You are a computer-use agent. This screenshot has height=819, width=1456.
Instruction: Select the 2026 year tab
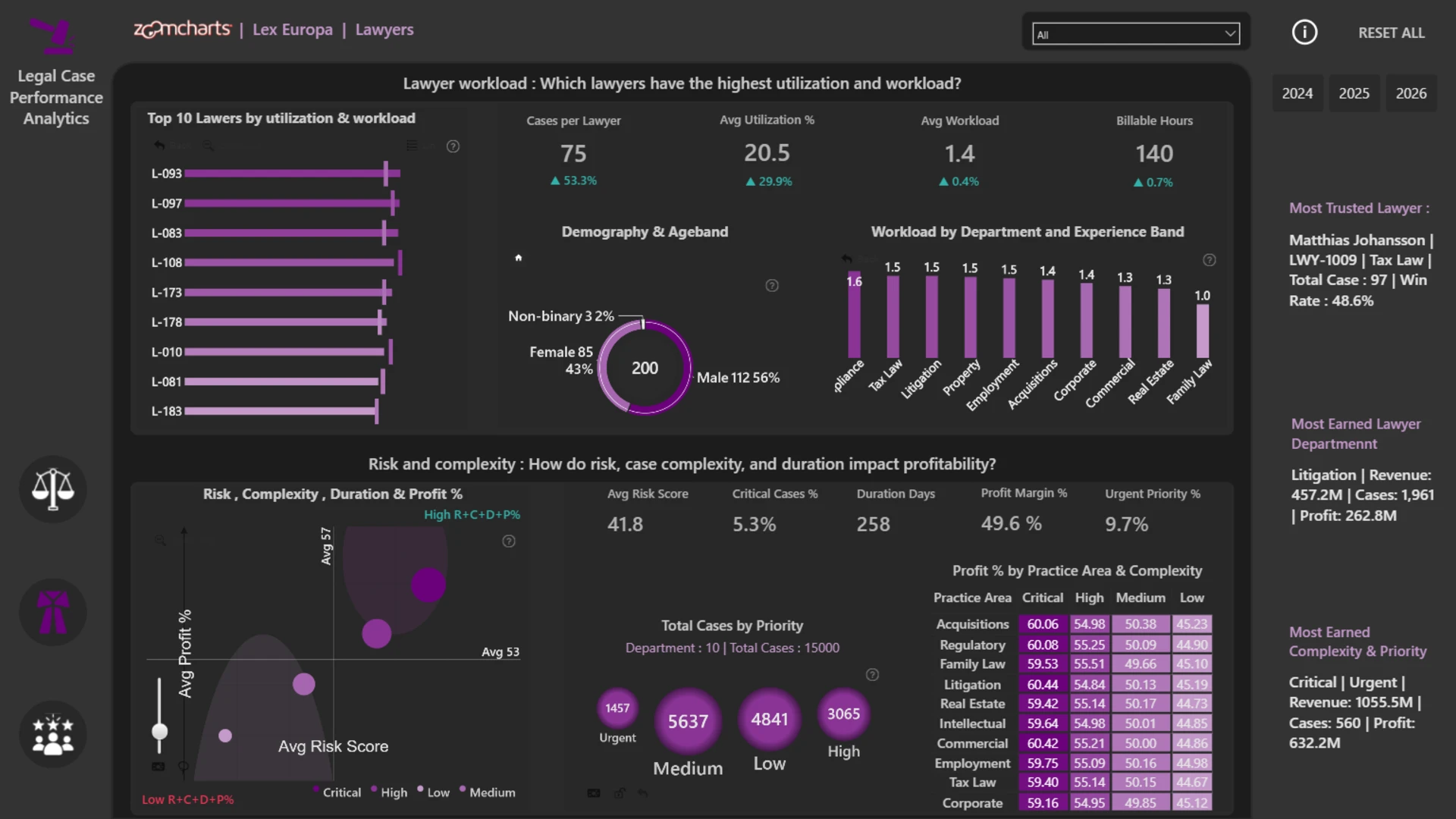tap(1410, 93)
